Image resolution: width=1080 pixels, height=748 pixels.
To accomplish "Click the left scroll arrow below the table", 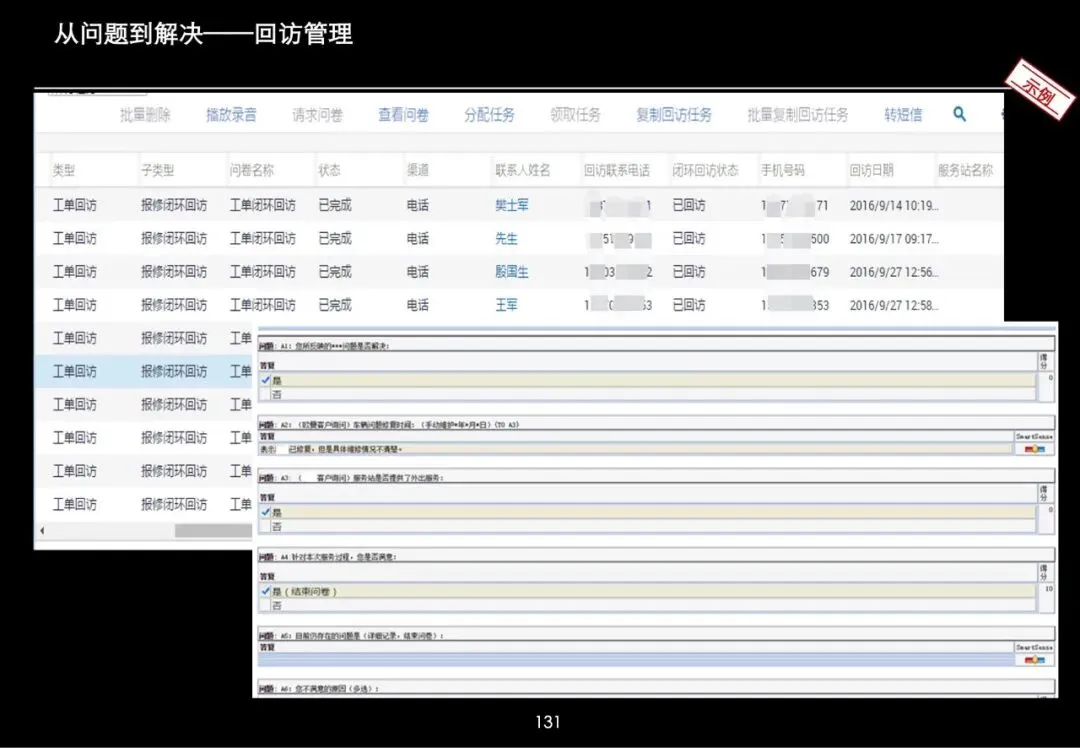I will point(43,530).
